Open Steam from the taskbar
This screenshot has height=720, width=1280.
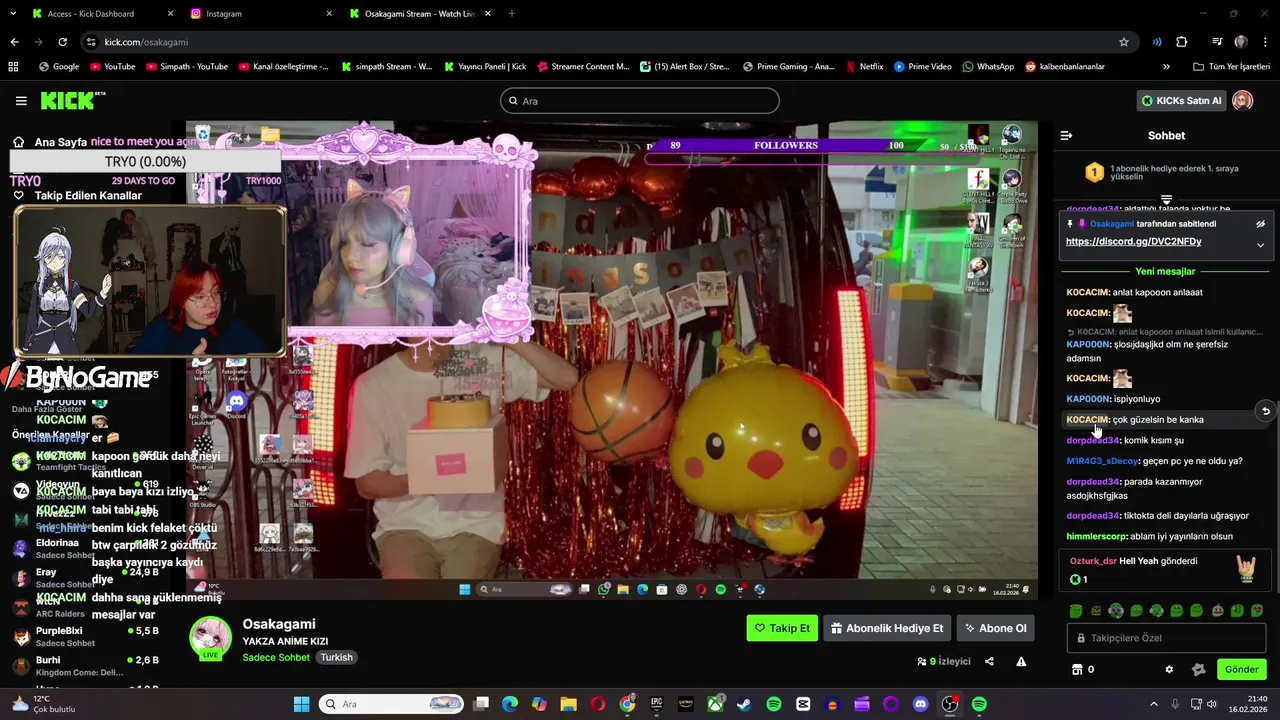pyautogui.click(x=744, y=704)
